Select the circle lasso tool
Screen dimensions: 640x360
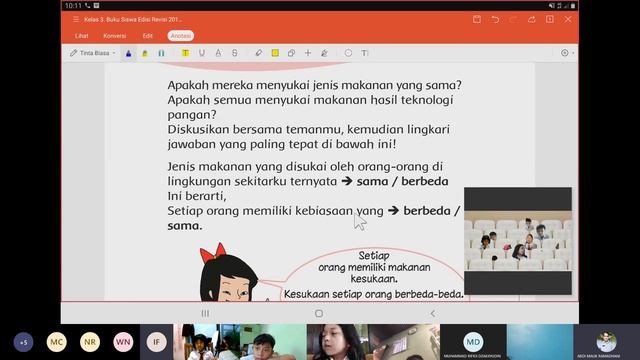pos(348,53)
